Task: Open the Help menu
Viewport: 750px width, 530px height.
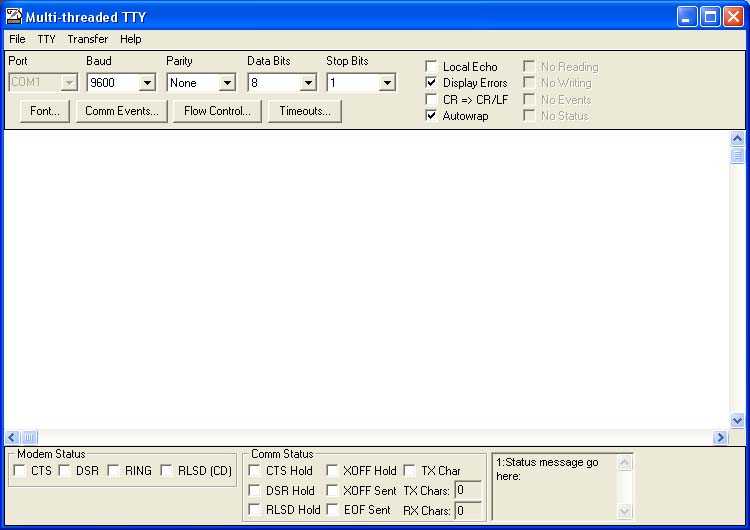Action: pyautogui.click(x=131, y=39)
